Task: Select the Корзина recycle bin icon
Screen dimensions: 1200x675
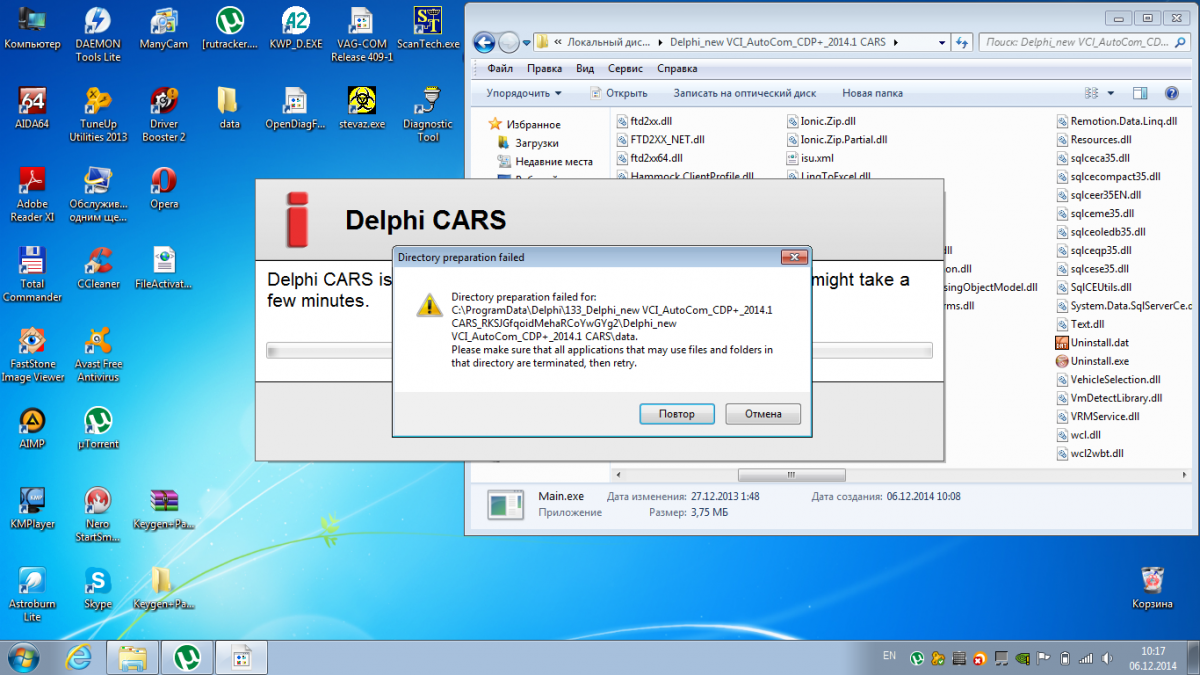Action: click(1152, 588)
